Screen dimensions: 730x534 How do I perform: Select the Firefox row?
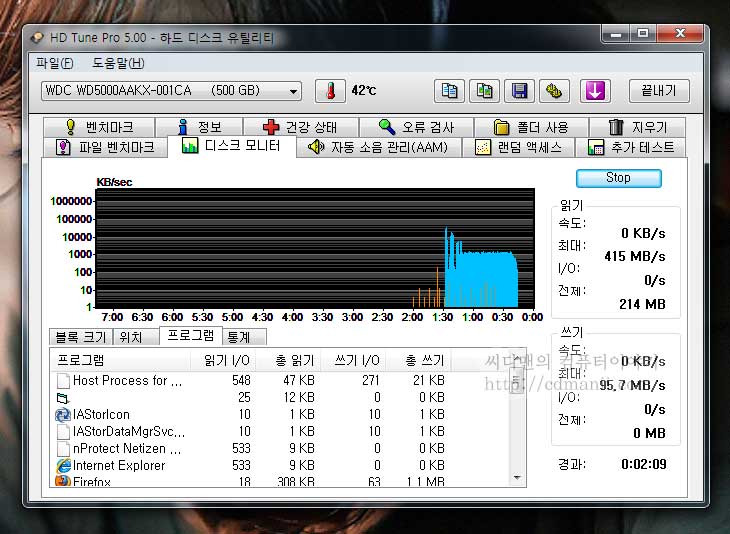(x=279, y=481)
